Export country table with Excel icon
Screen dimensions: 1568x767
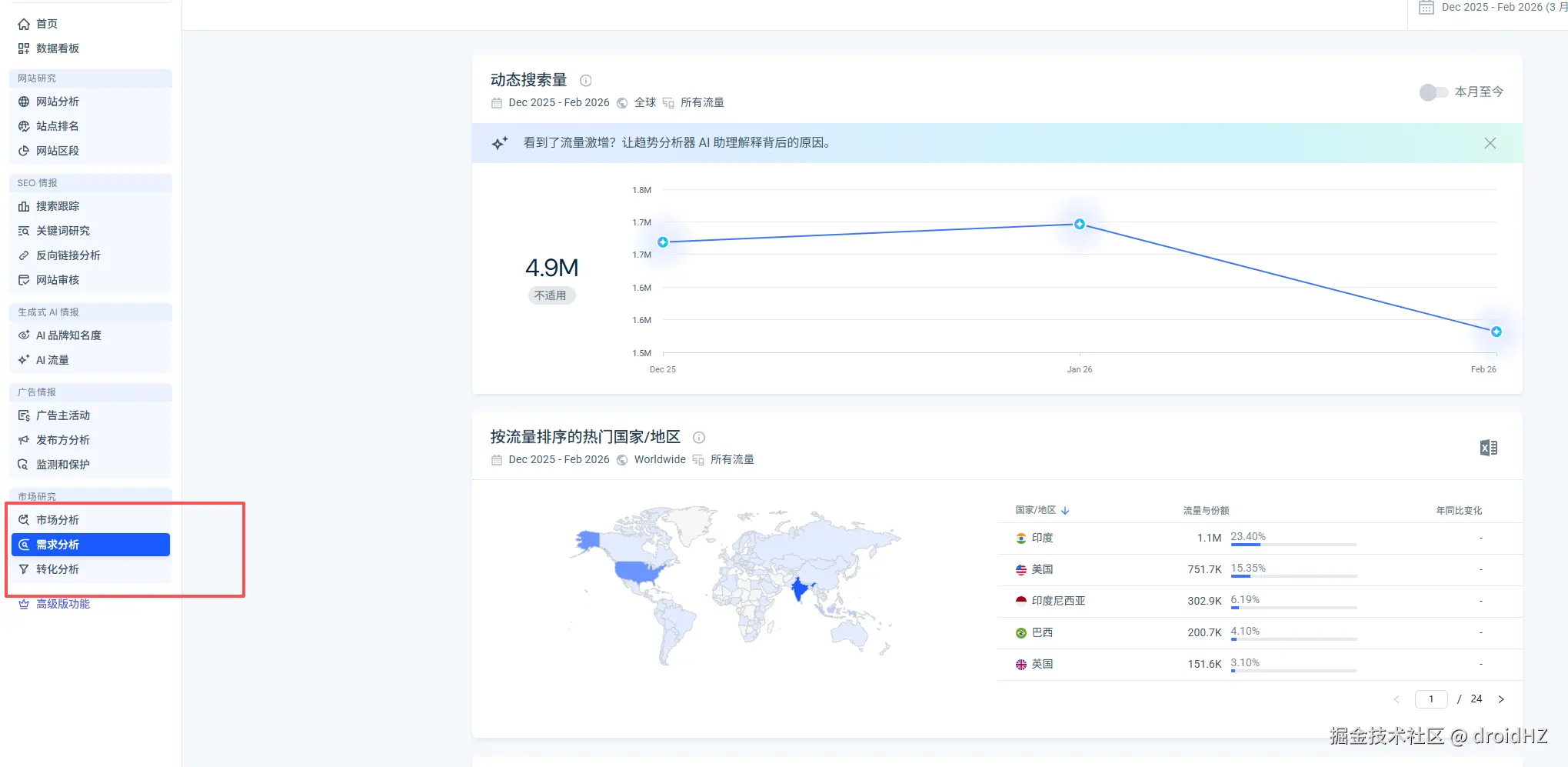point(1489,448)
